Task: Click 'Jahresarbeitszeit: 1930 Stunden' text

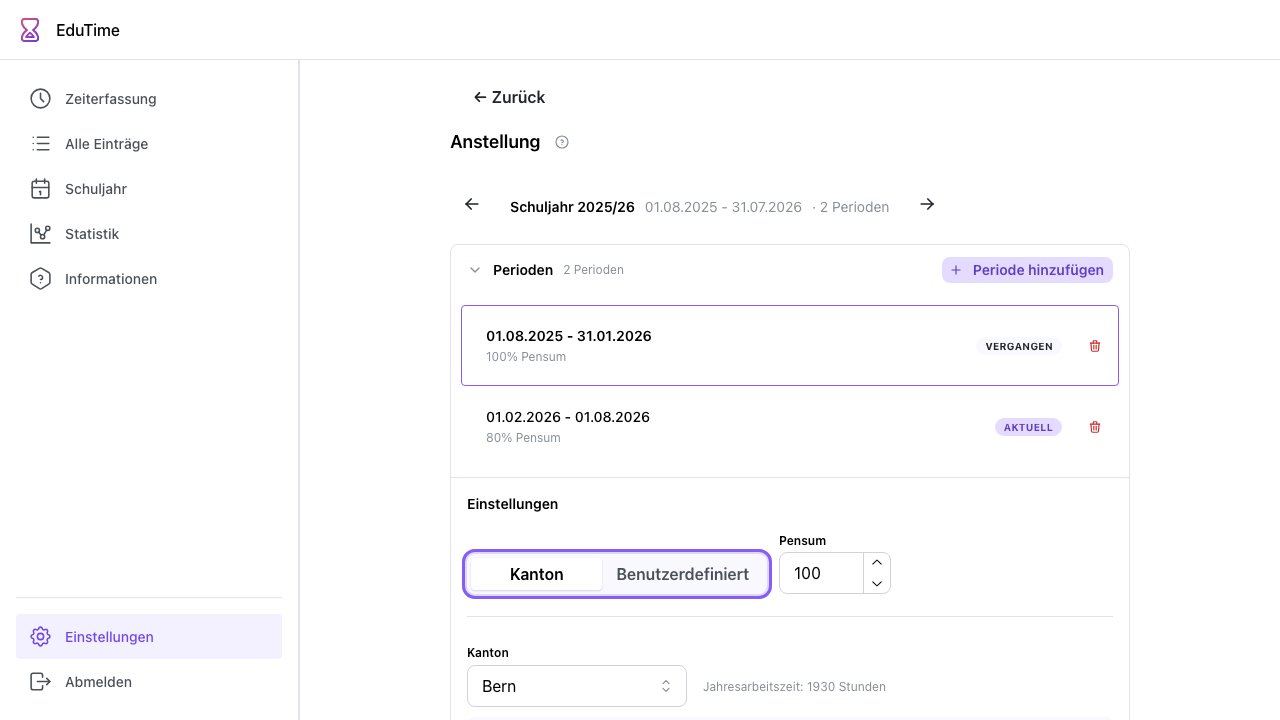Action: point(794,687)
